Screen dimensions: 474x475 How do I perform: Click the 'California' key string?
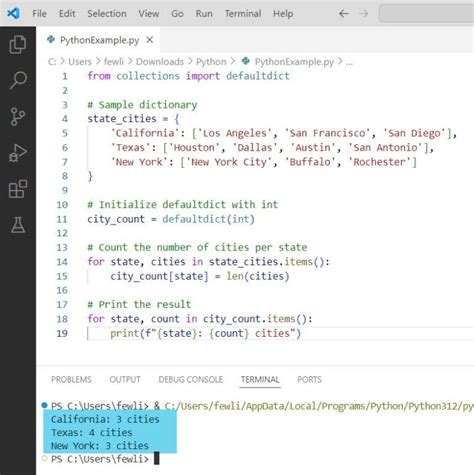(145, 133)
